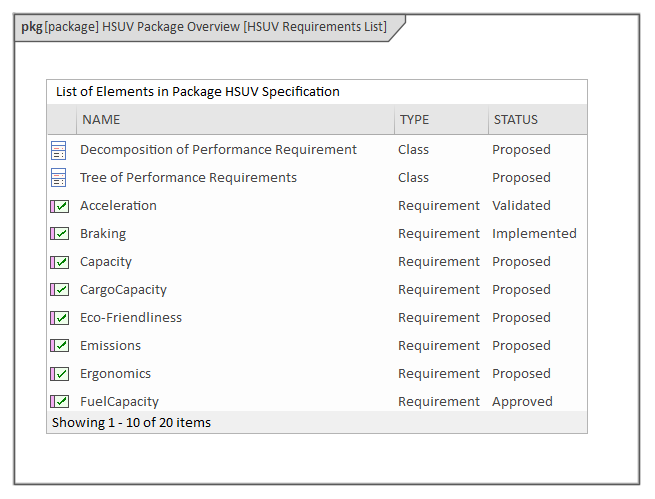Select the Capacity requirement icon
This screenshot has width=655, height=499.
pos(59,262)
